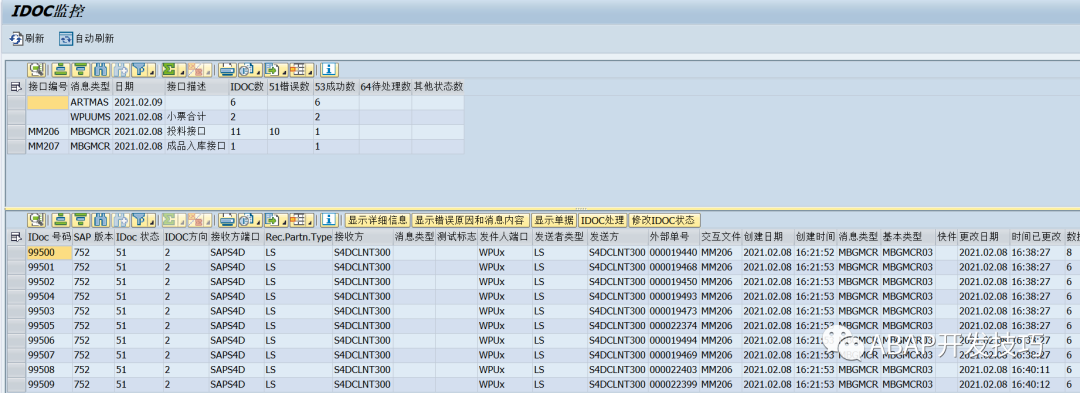Click the 显示错误原因和消息内容 button
1080x393 pixels.
(x=470, y=220)
